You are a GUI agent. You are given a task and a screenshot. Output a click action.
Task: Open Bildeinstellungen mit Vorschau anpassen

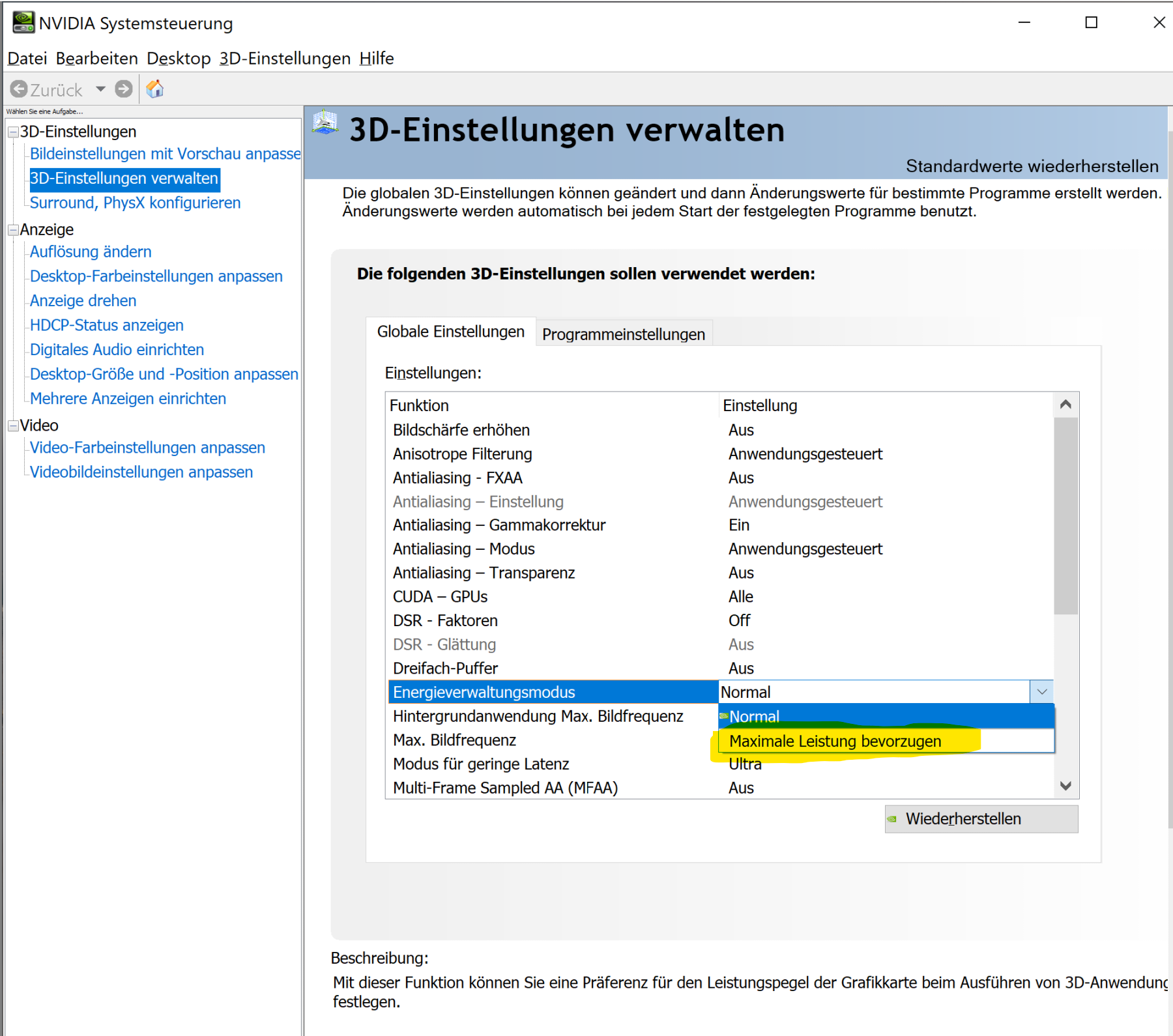pyautogui.click(x=166, y=154)
